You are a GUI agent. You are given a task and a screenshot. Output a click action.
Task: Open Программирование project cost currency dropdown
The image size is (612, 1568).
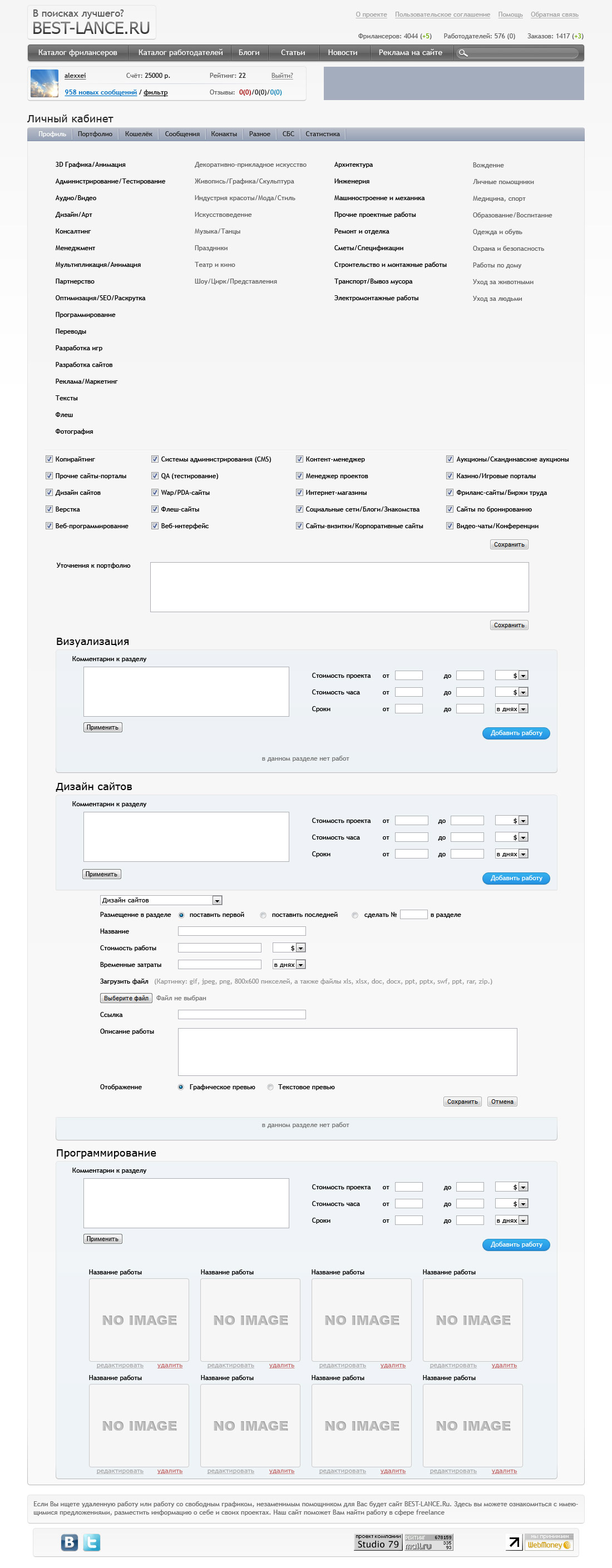(x=511, y=1187)
